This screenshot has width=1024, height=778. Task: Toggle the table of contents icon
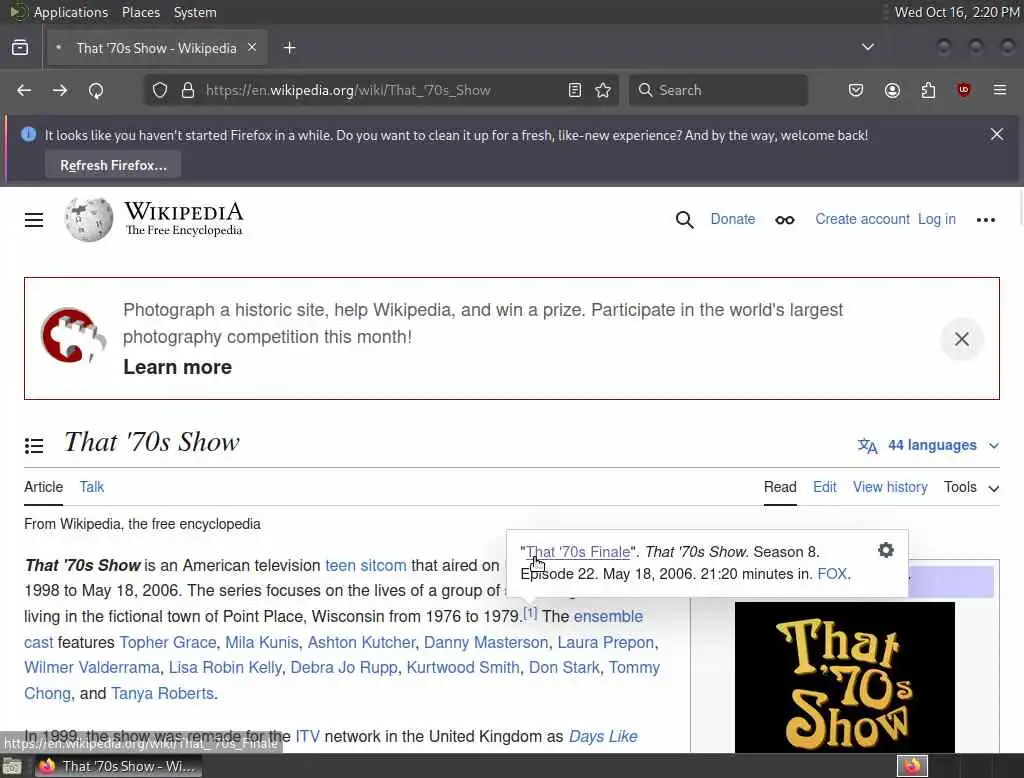[x=34, y=446]
